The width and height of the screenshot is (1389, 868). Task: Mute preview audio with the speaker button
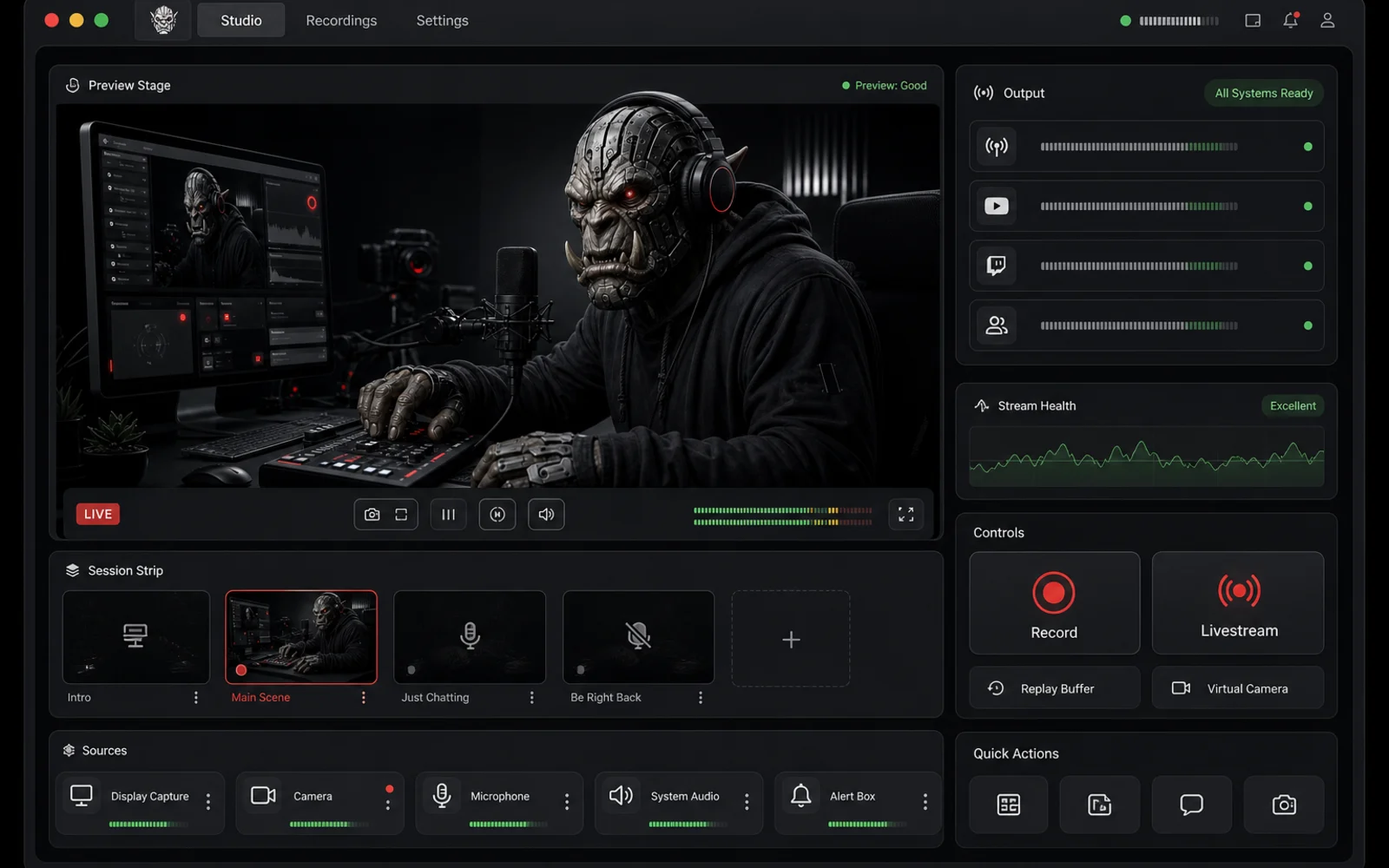[x=546, y=515]
